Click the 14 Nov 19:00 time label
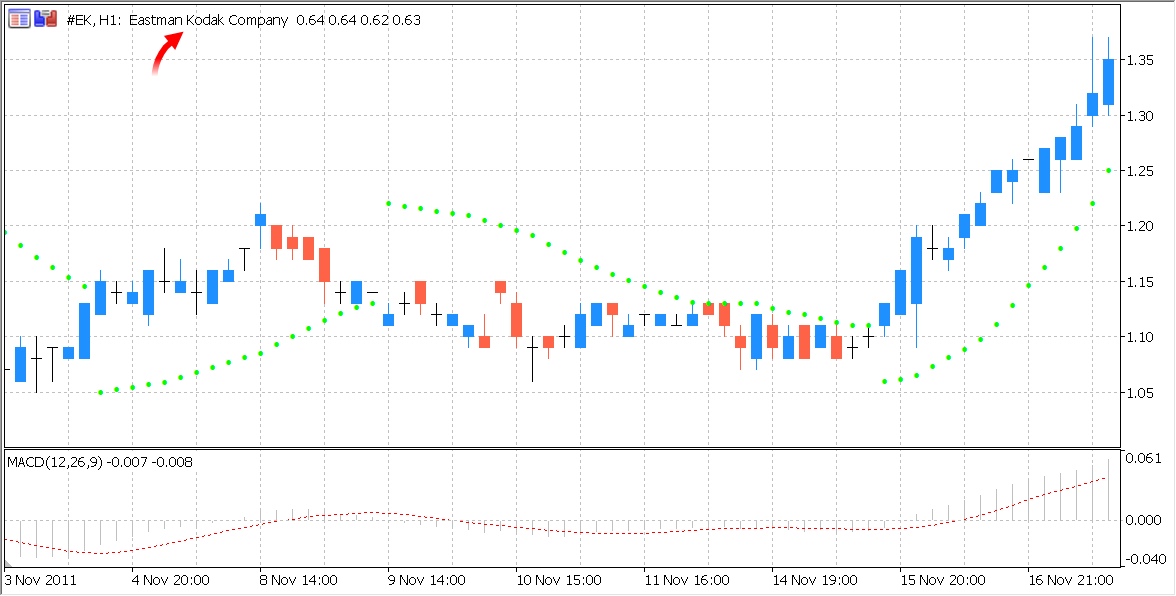The image size is (1176, 596). (815, 580)
